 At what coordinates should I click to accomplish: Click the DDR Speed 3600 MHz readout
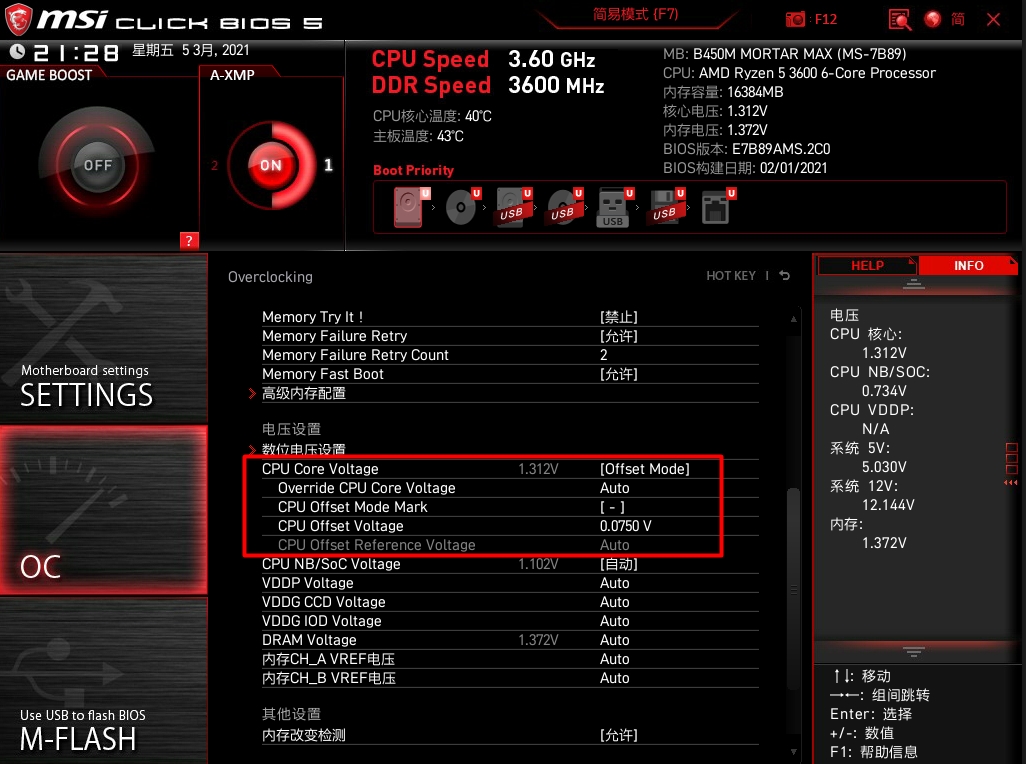(x=488, y=85)
